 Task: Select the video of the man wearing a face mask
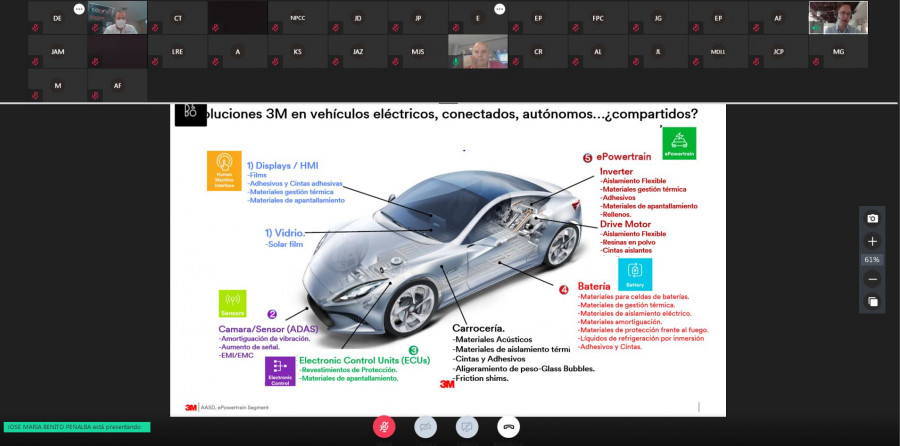[118, 18]
